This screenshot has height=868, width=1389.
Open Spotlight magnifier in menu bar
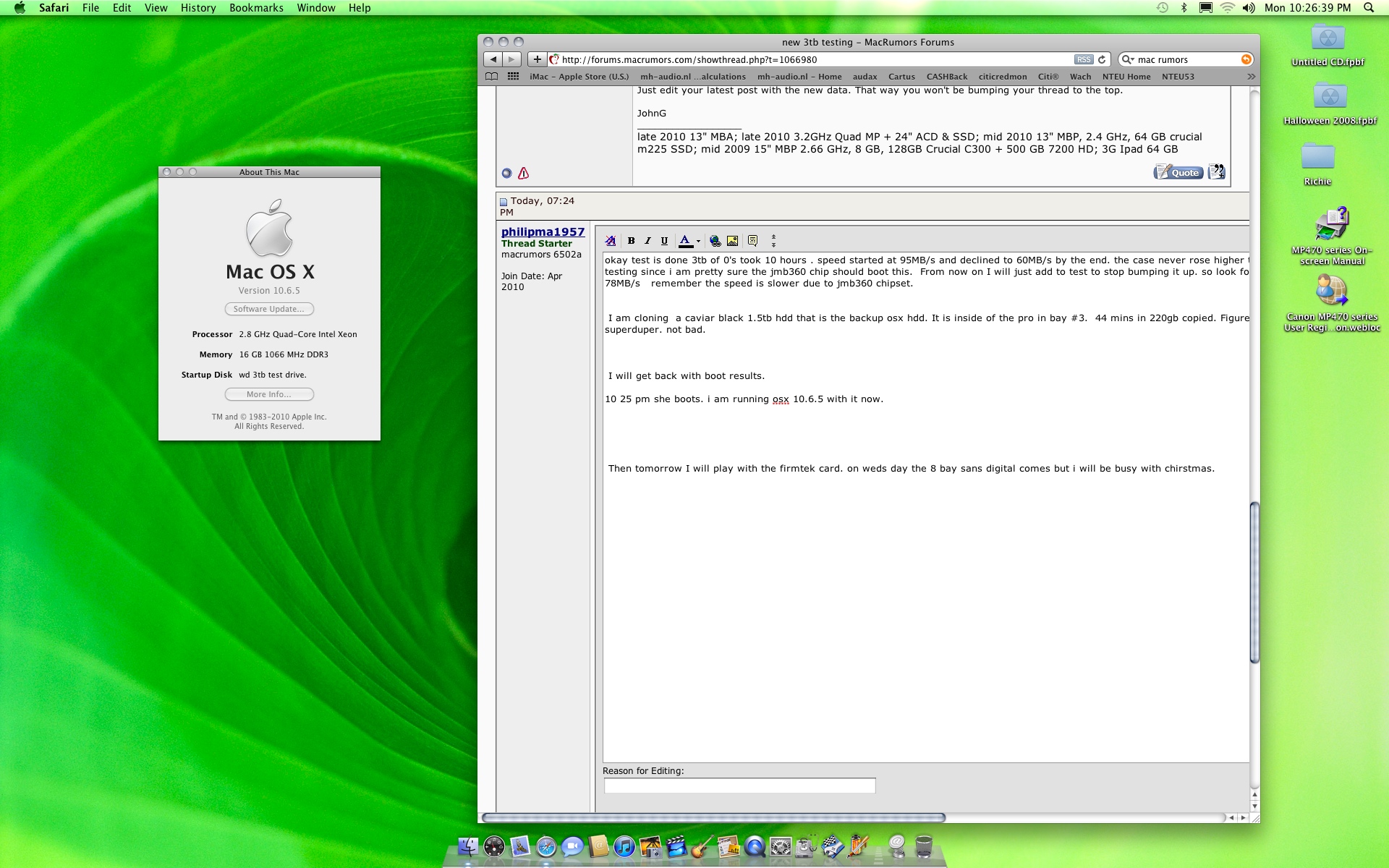[1368, 8]
